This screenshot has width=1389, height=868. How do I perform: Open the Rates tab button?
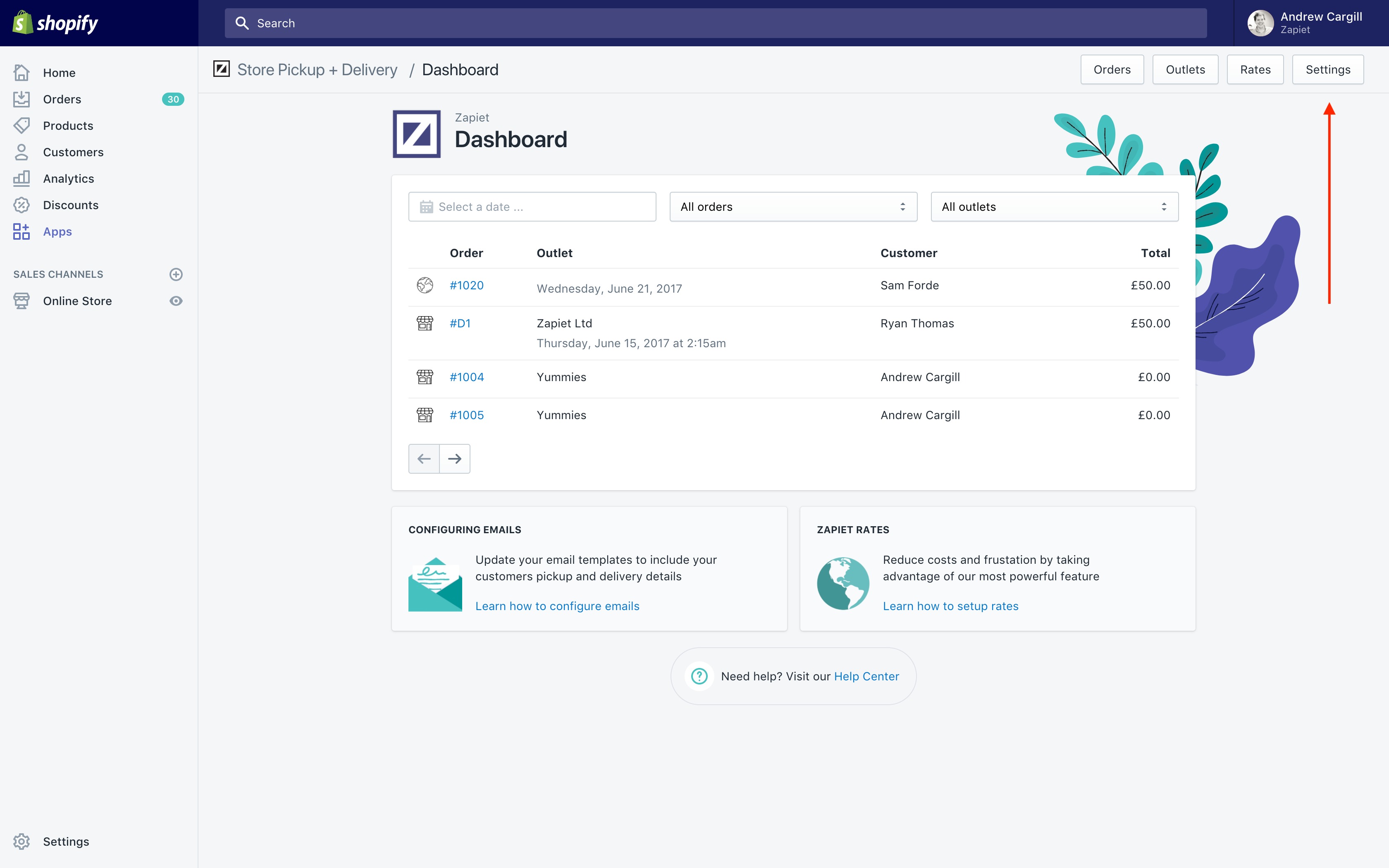point(1255,69)
